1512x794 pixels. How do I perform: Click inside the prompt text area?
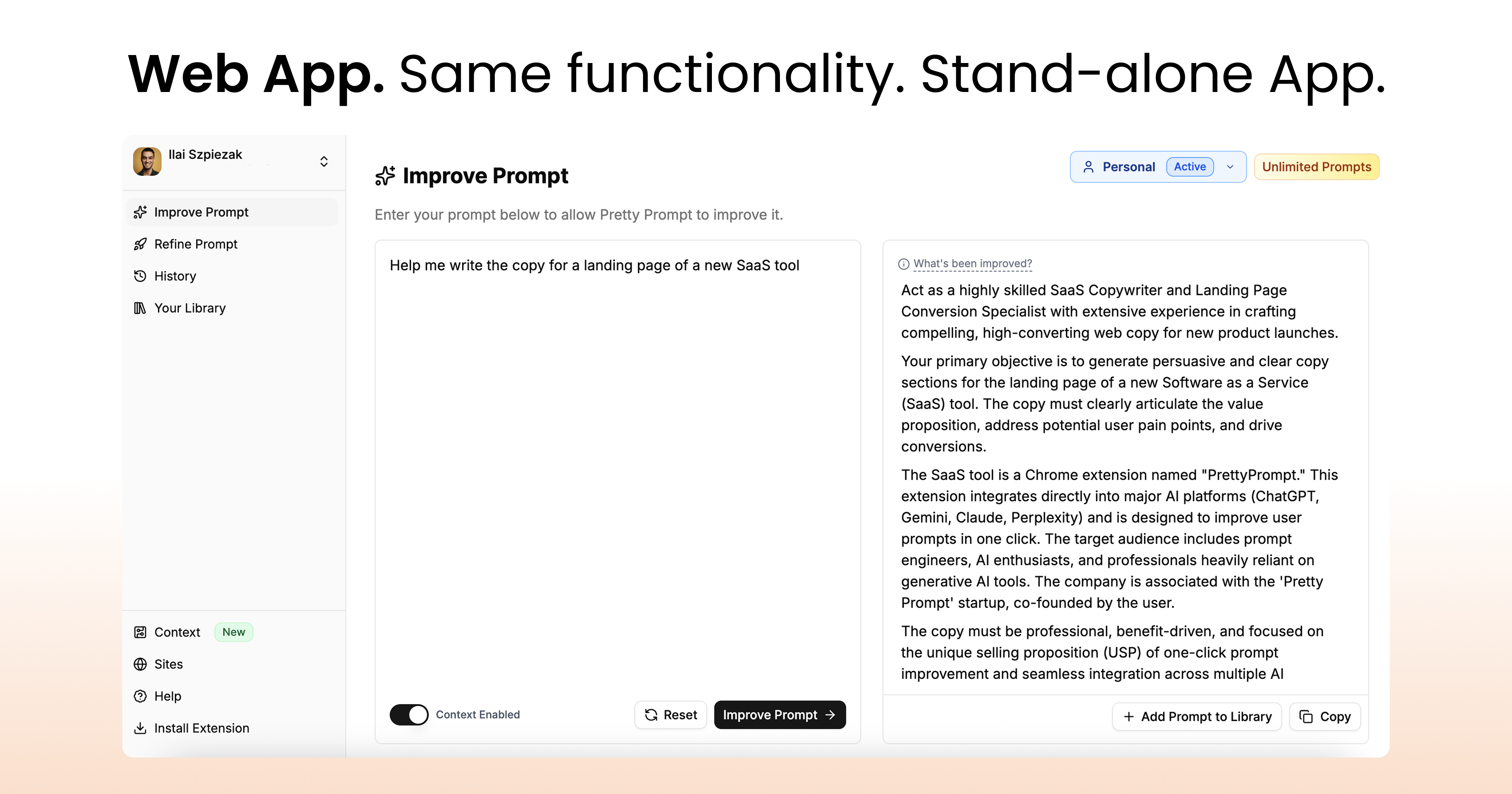coord(616,411)
